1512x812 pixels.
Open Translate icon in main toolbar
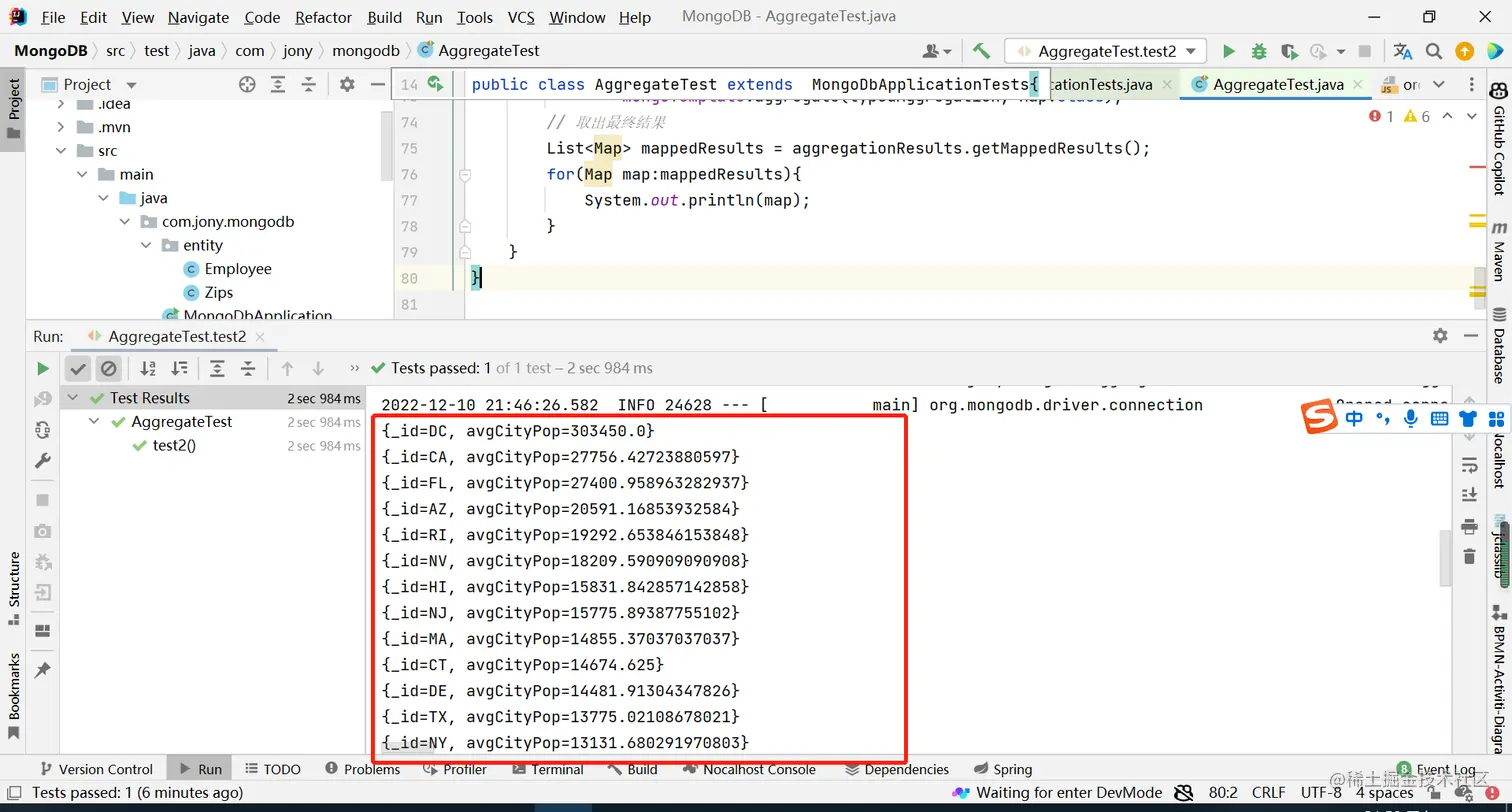[1403, 51]
